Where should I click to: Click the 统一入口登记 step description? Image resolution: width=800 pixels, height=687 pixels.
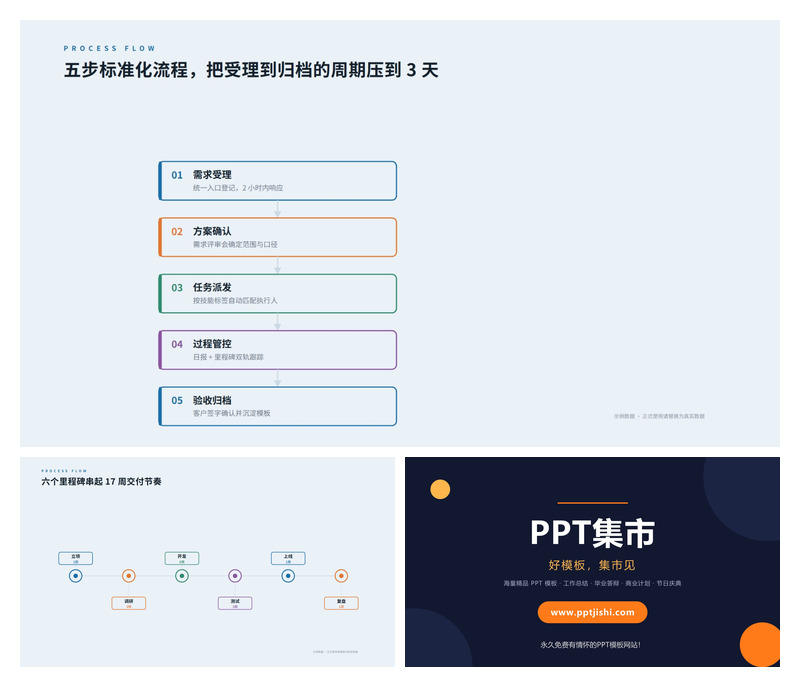238,188
